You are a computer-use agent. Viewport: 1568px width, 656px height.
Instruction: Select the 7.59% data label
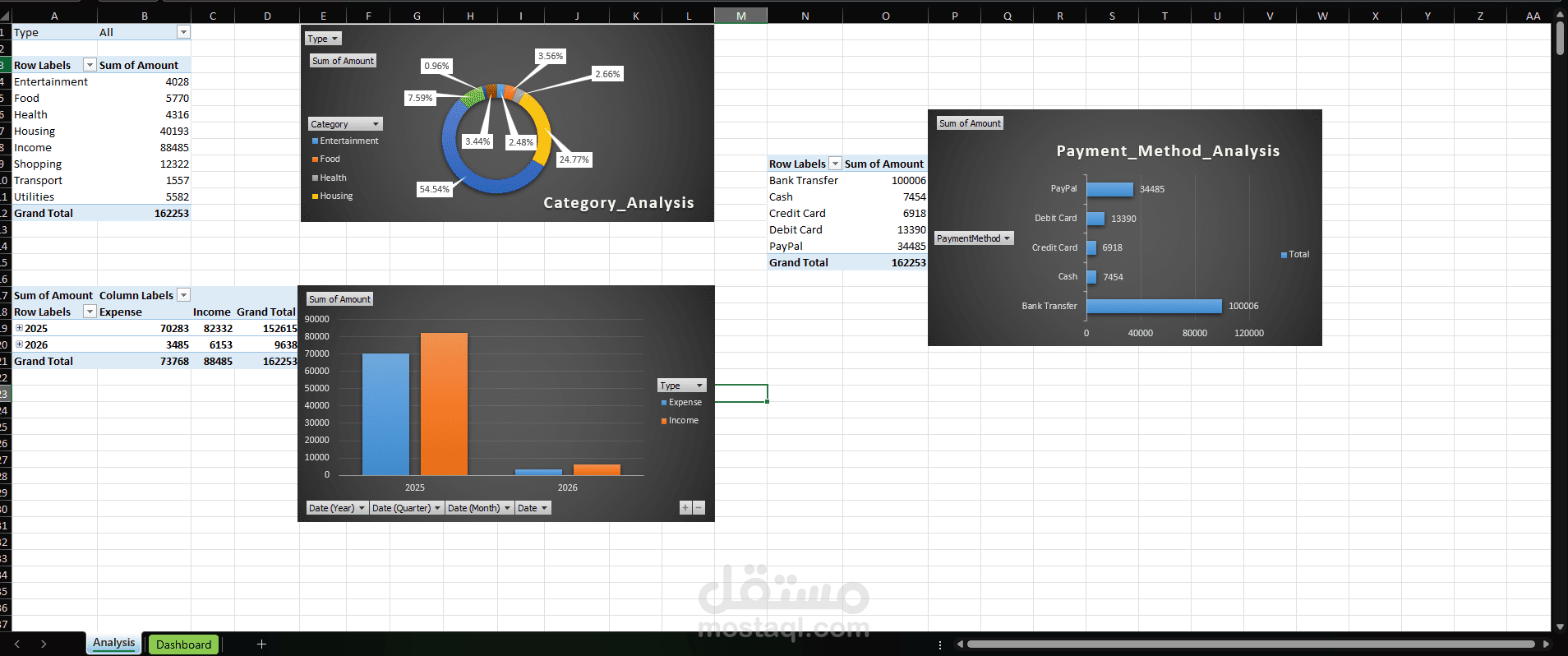click(420, 98)
